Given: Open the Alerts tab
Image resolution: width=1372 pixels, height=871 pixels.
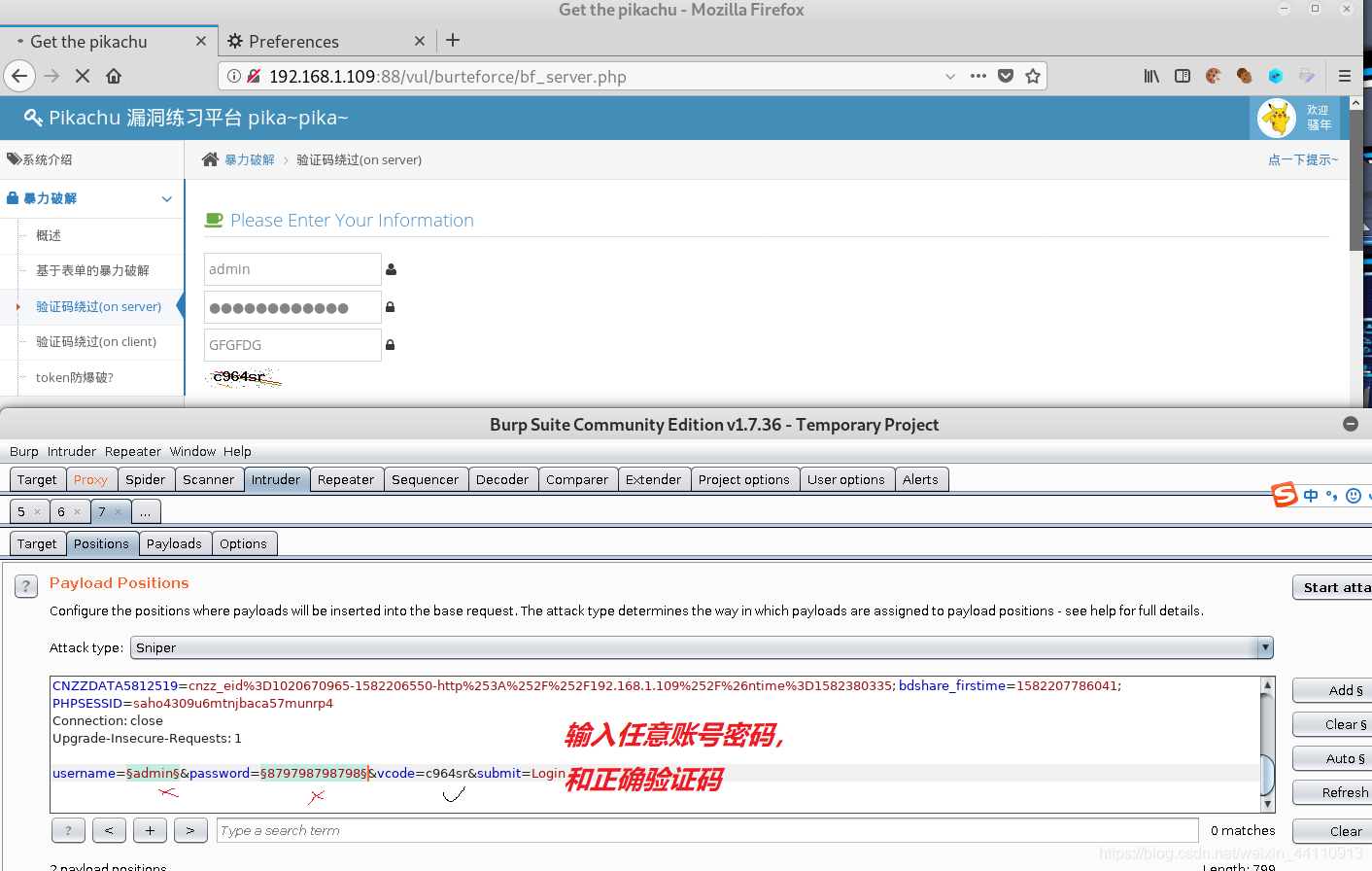Looking at the screenshot, I should (x=920, y=479).
